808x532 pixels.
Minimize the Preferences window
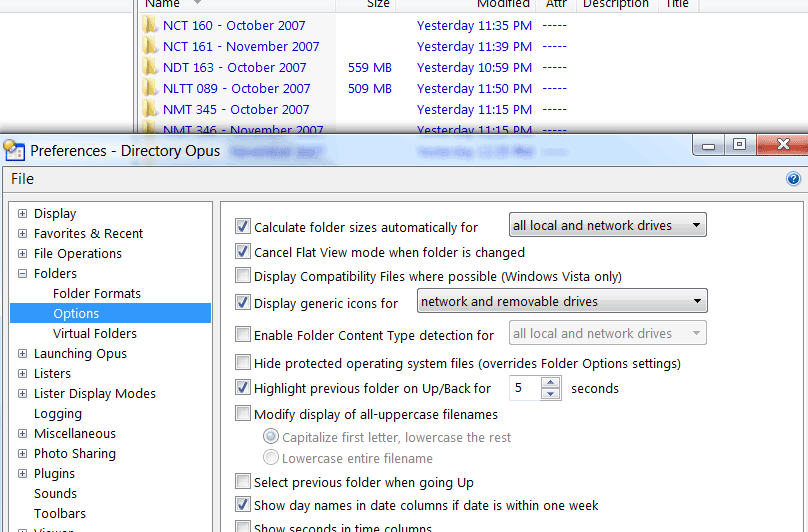click(x=709, y=145)
